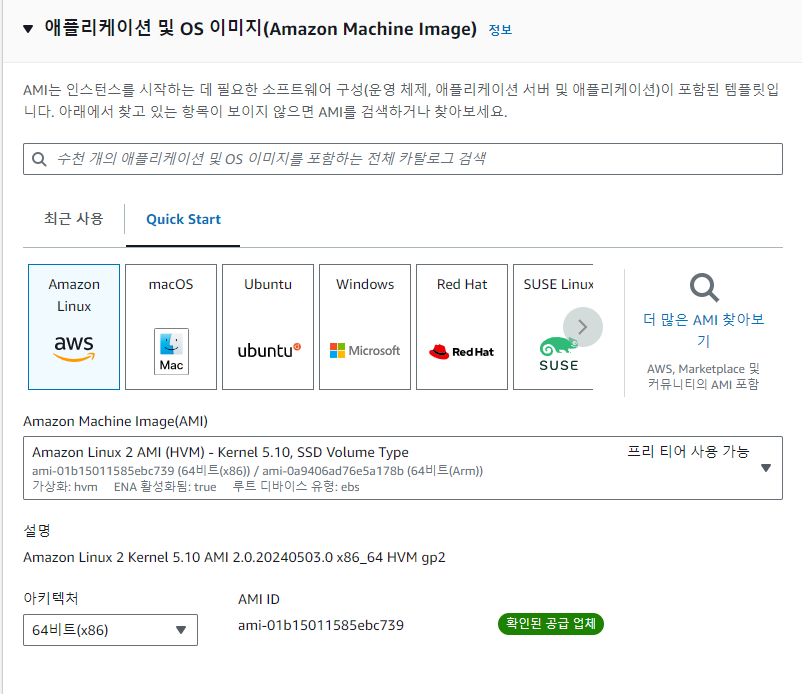Screen dimensions: 802x694
Task: Click the AMI ID ami-01b15011585ebc739 value
Action: click(321, 625)
